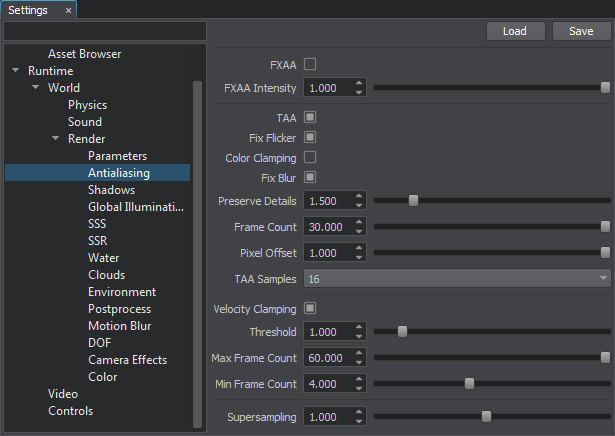Increase Frame Count using up arrow
615x436 pixels.
point(359,222)
